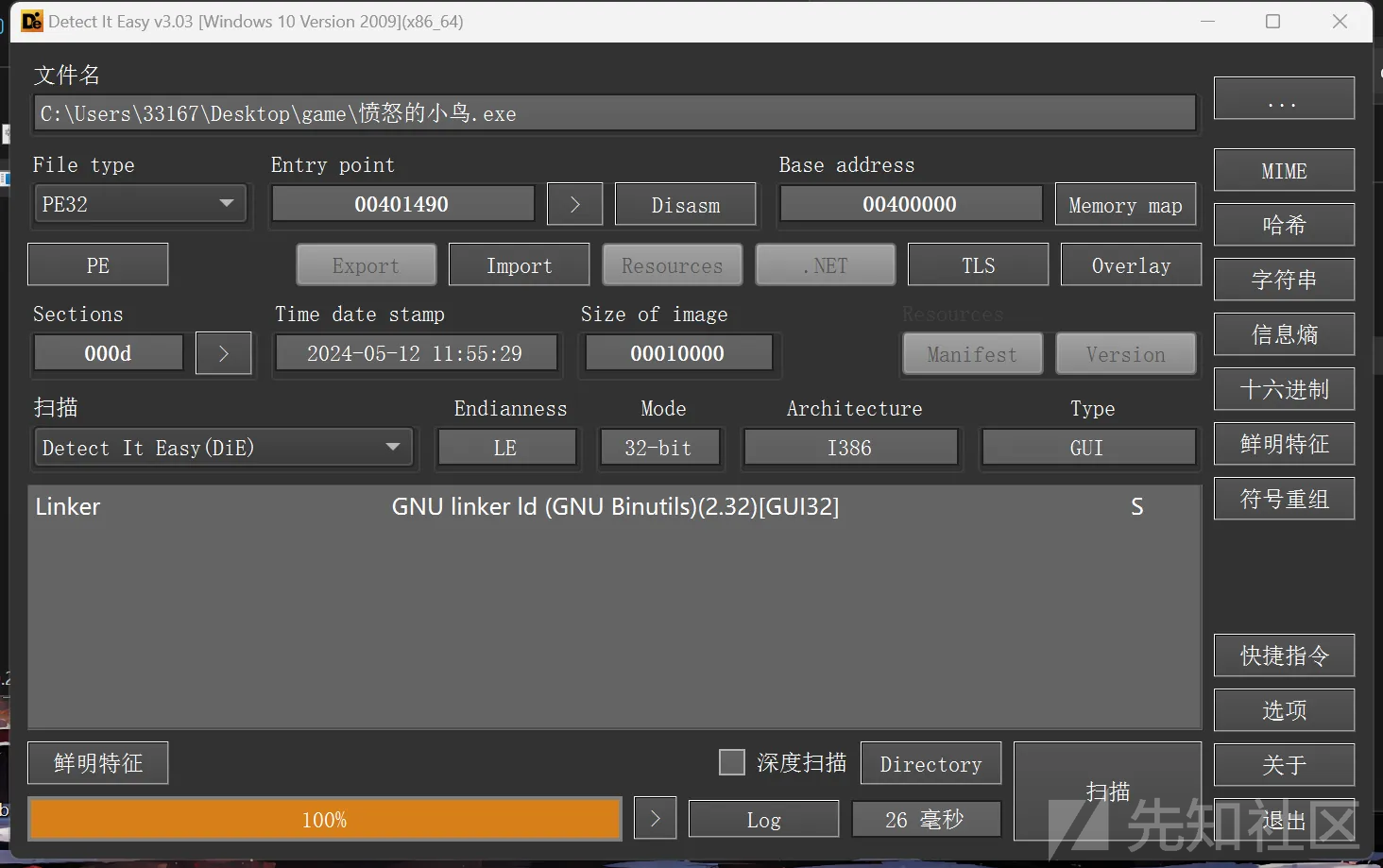The width and height of the screenshot is (1383, 868).
Task: Open 选项 (options)
Action: coord(1284,711)
